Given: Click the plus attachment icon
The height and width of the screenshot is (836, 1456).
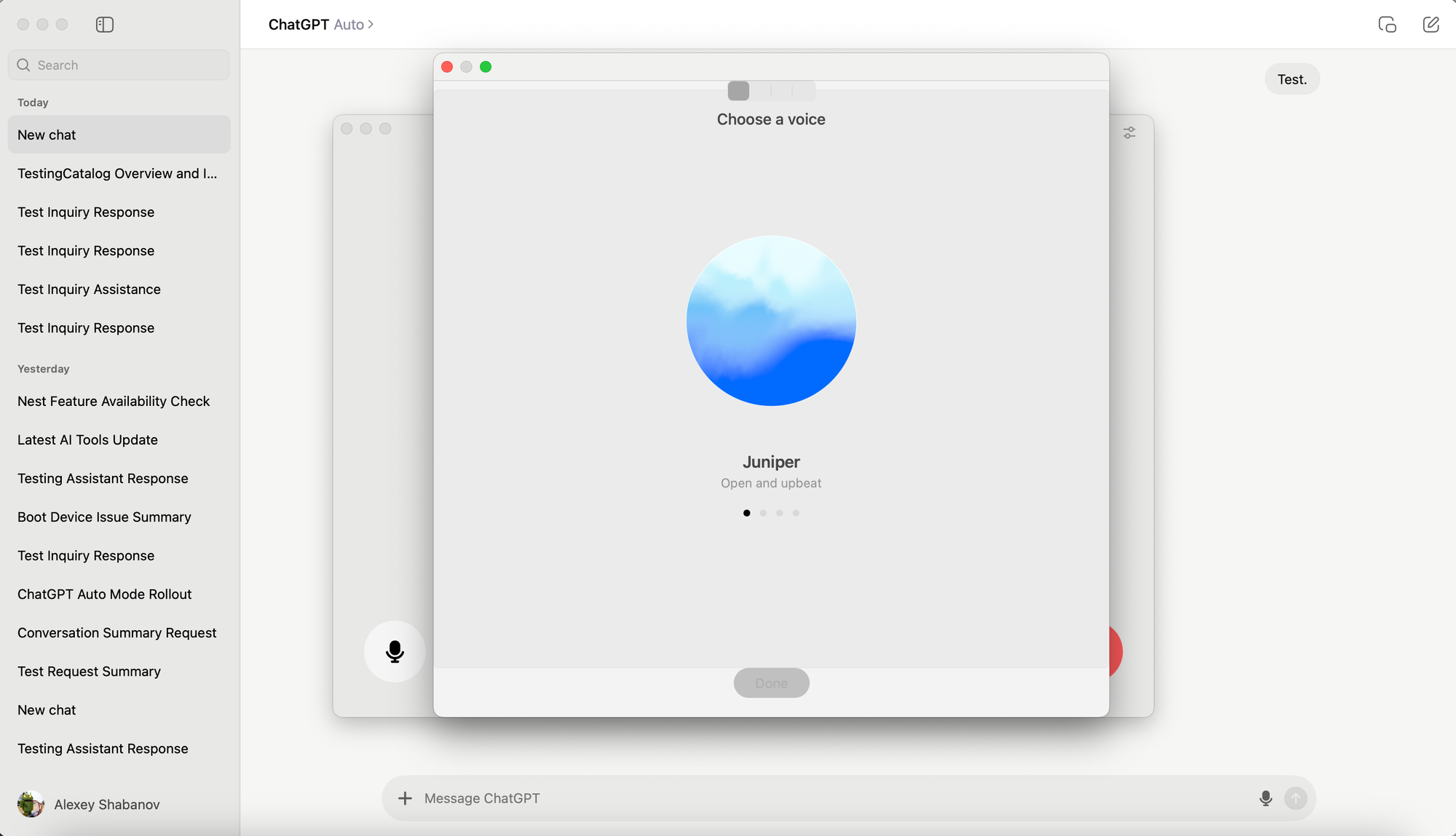Looking at the screenshot, I should (405, 798).
